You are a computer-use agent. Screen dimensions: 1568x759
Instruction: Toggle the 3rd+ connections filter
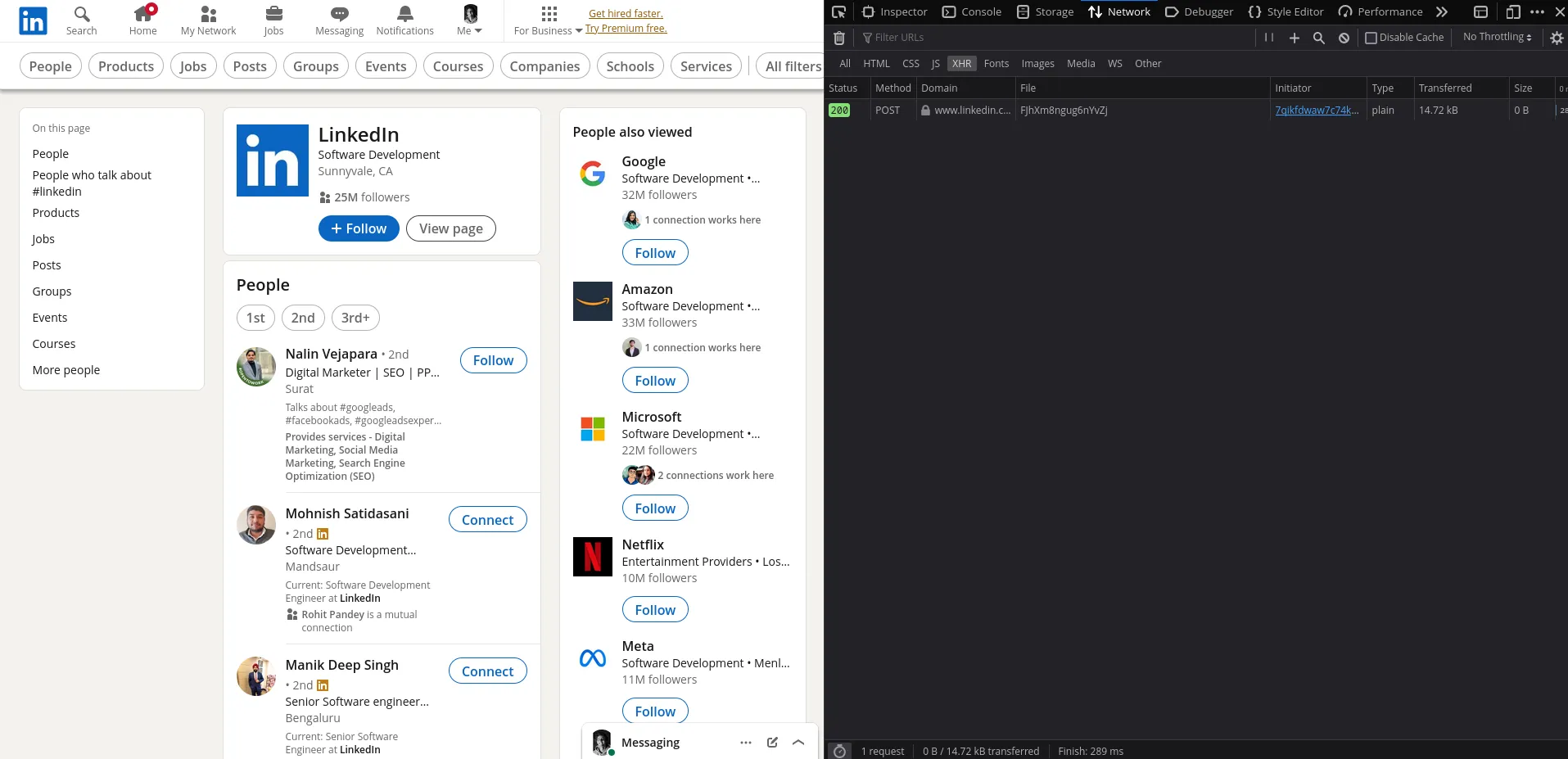(355, 318)
